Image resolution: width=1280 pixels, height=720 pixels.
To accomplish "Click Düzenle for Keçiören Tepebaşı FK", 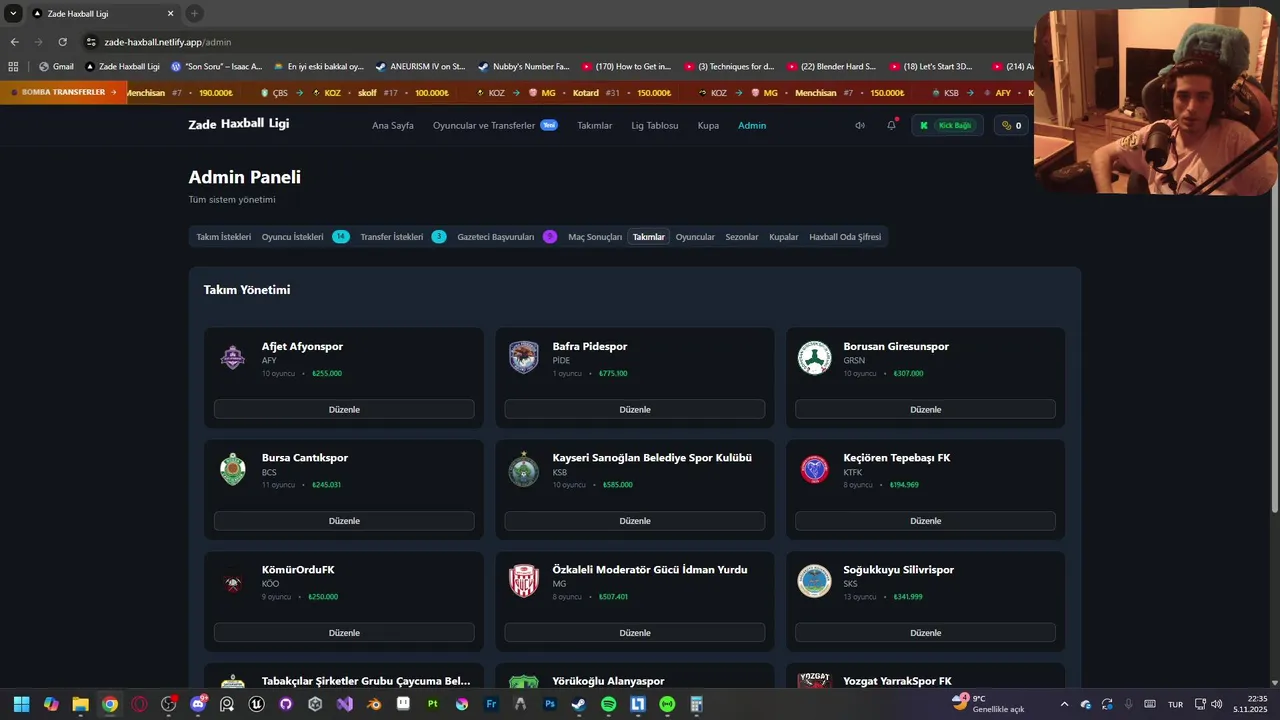I will (x=925, y=521).
